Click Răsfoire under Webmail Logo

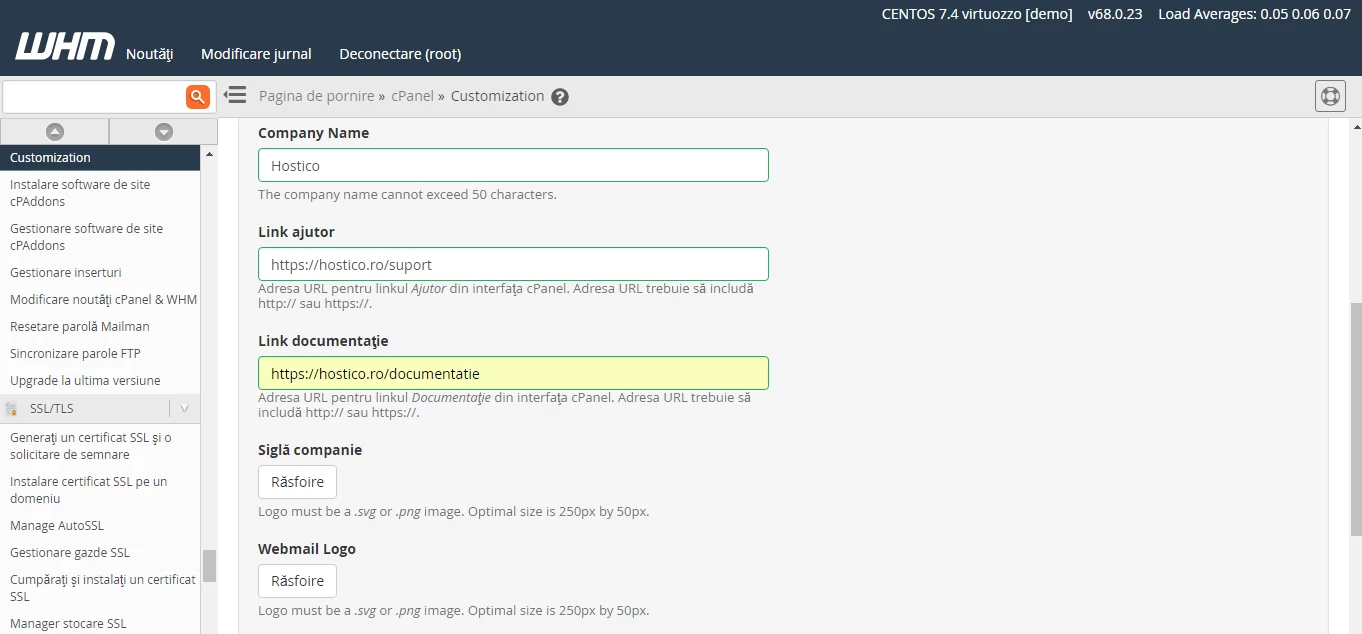coord(297,580)
